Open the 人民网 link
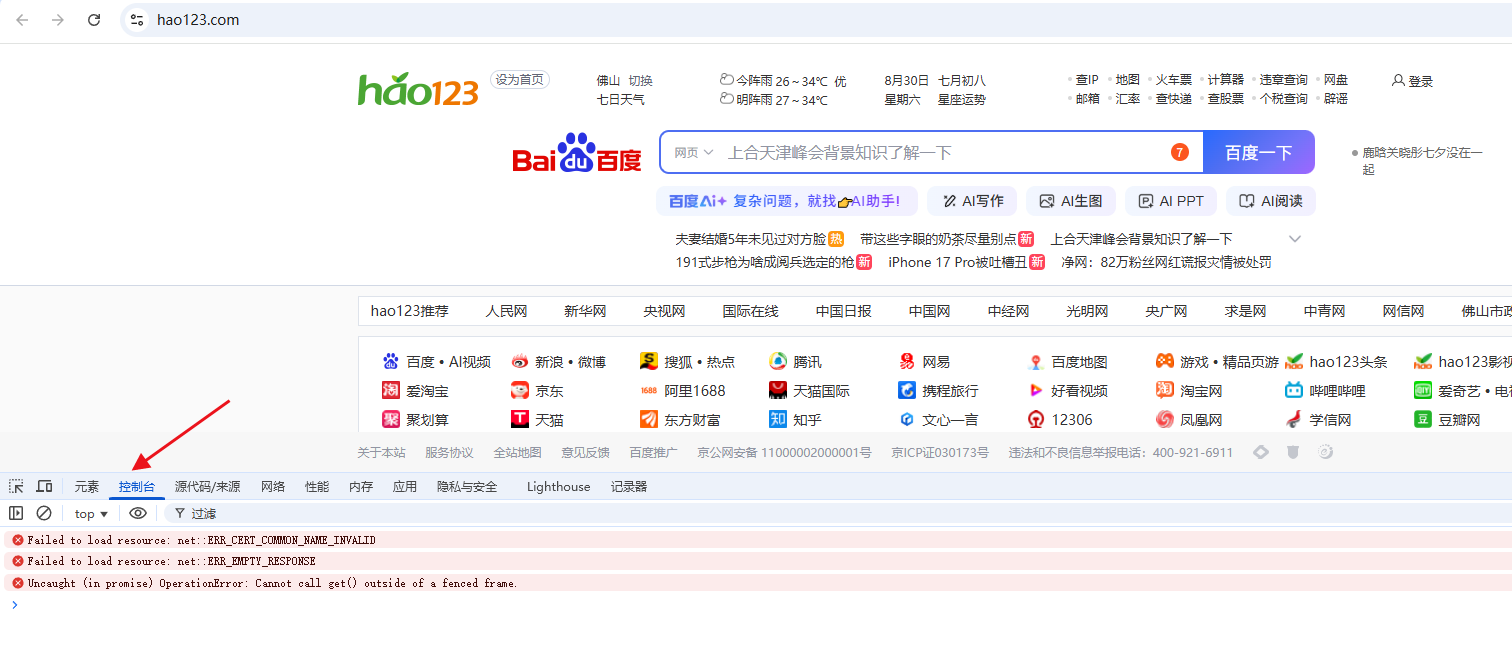Viewport: 1512px width, 671px height. tap(506, 311)
